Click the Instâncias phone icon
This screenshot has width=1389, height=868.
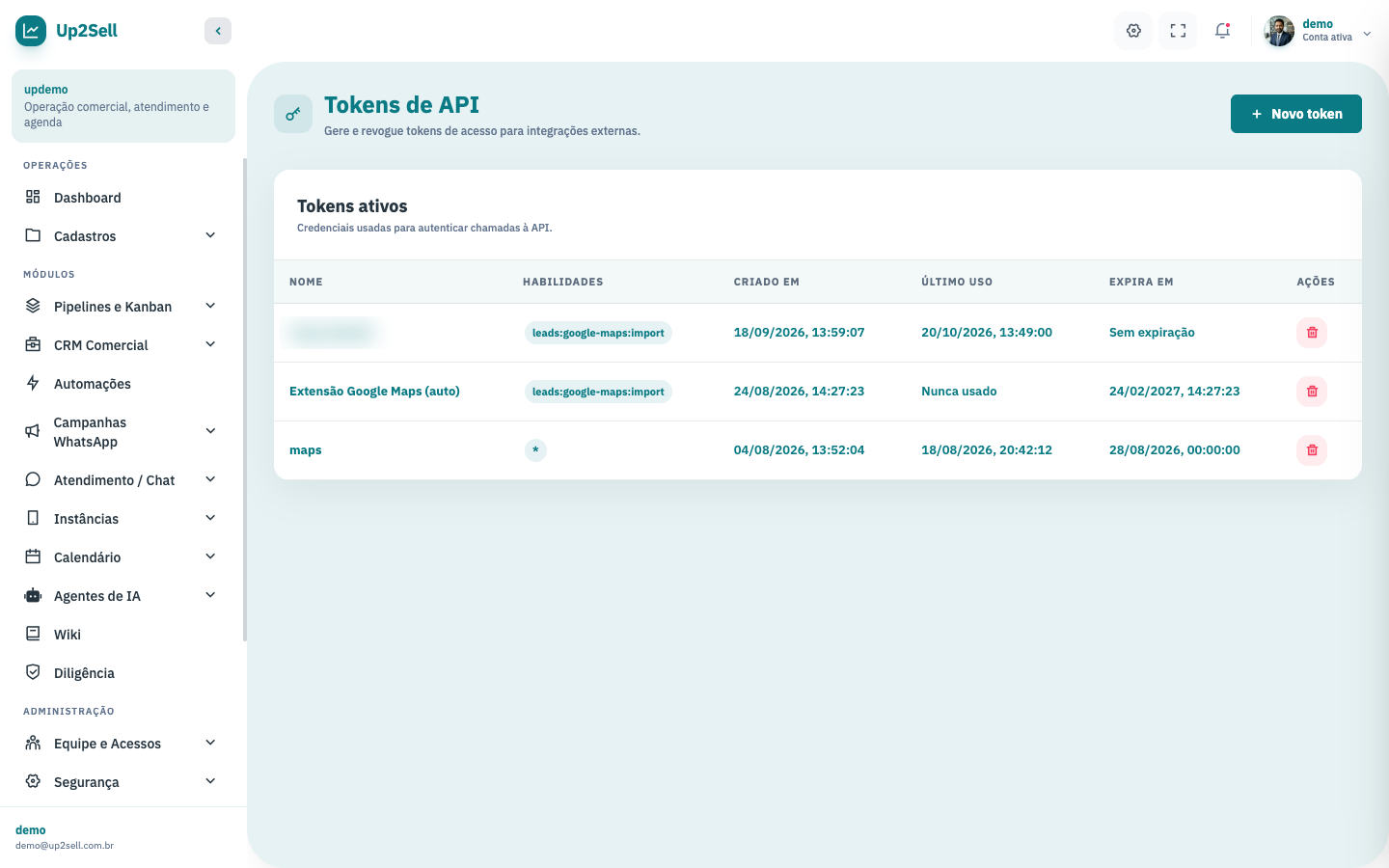coord(33,518)
